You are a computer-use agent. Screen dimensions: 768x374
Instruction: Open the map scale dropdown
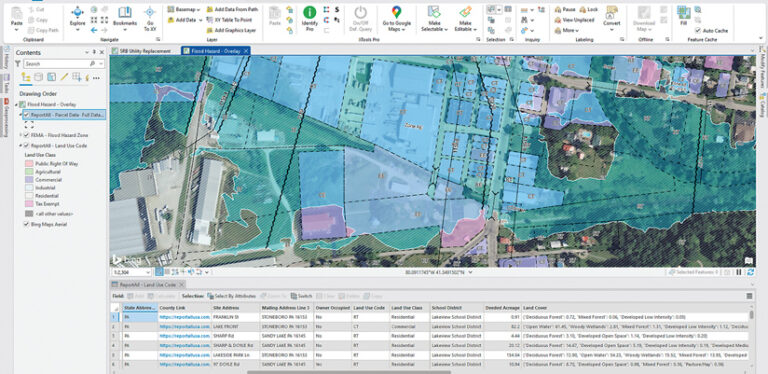pyautogui.click(x=148, y=272)
